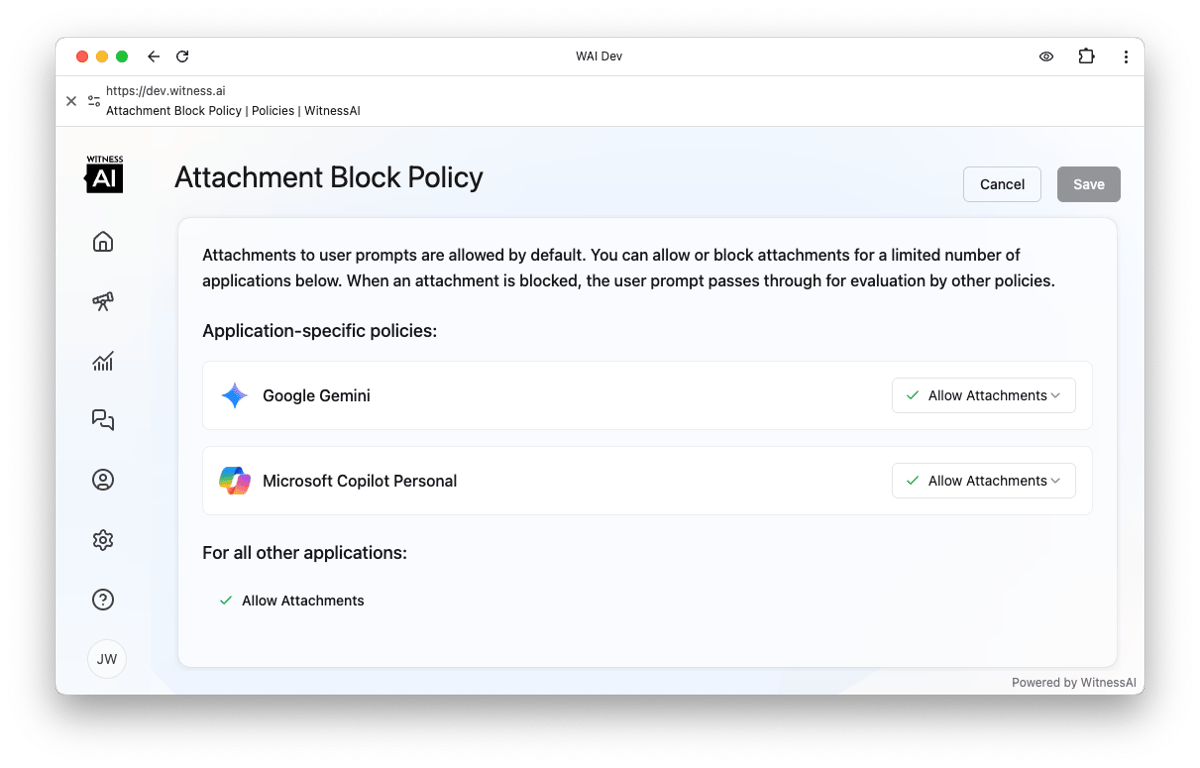
Task: Click the site settings icon by URL
Action: pos(94,101)
